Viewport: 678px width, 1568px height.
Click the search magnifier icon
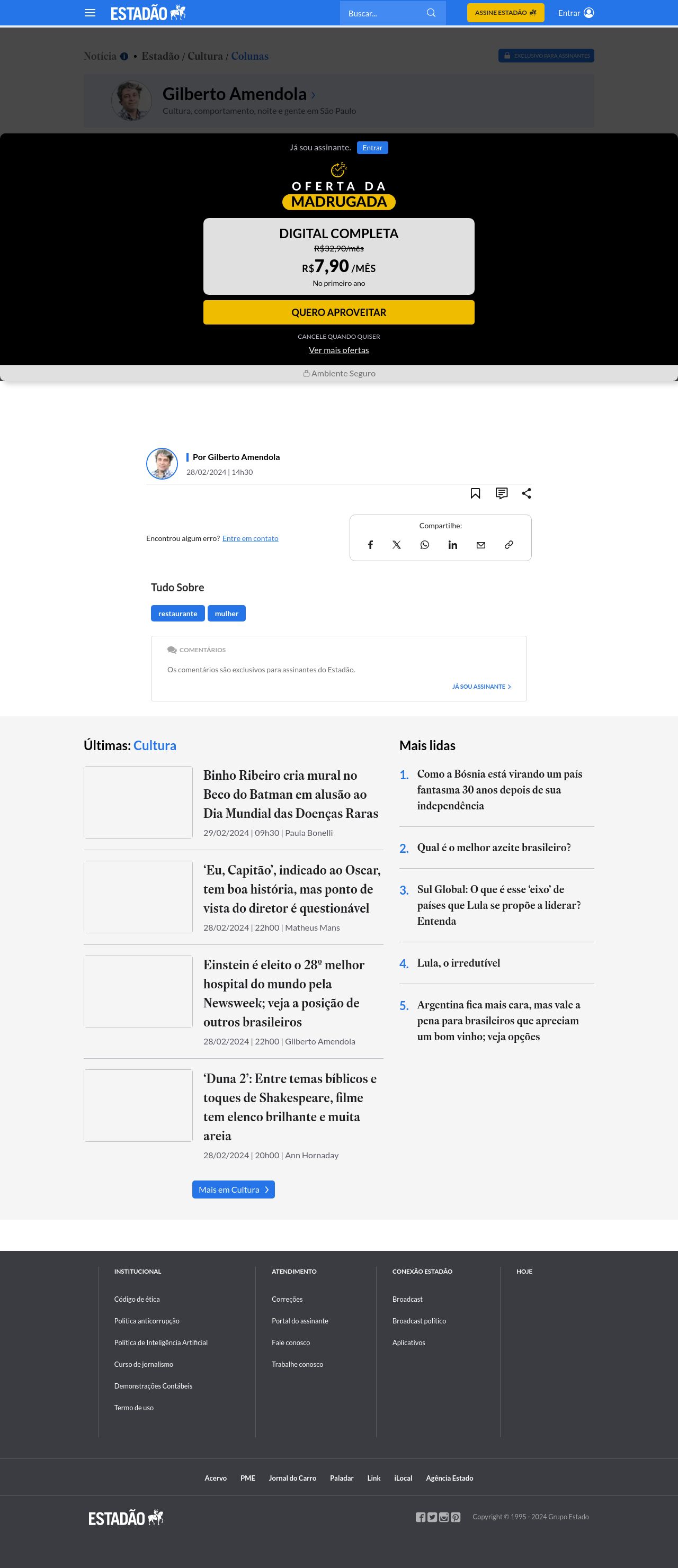coord(431,13)
